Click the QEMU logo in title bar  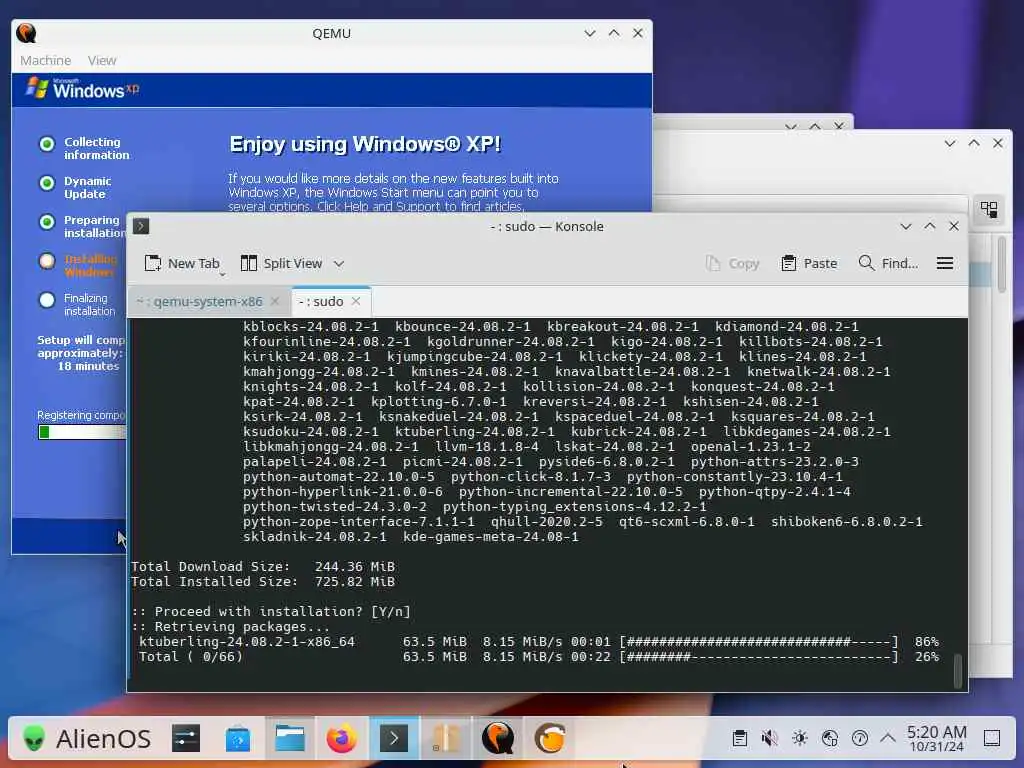[x=26, y=33]
